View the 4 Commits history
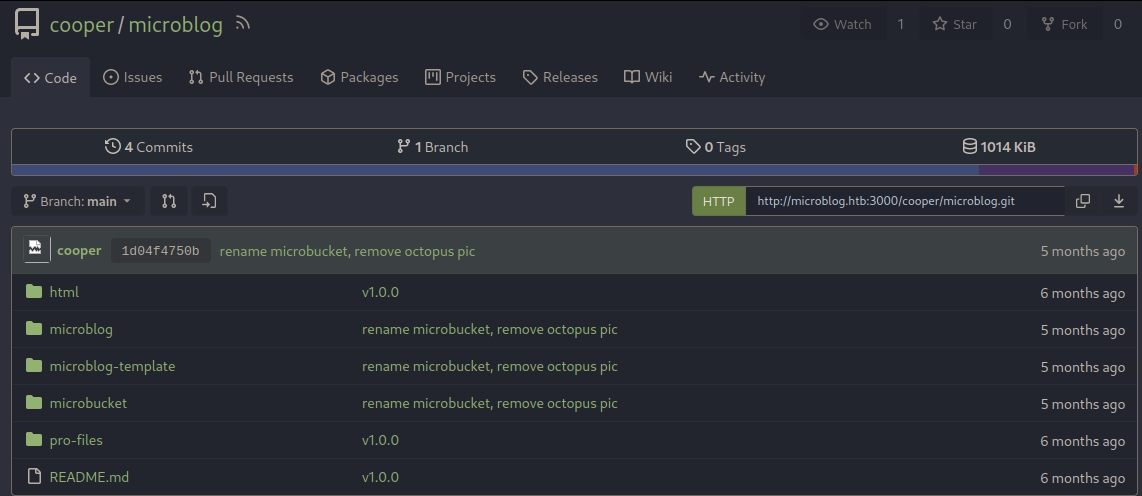Image resolution: width=1142 pixels, height=496 pixels. [x=149, y=147]
